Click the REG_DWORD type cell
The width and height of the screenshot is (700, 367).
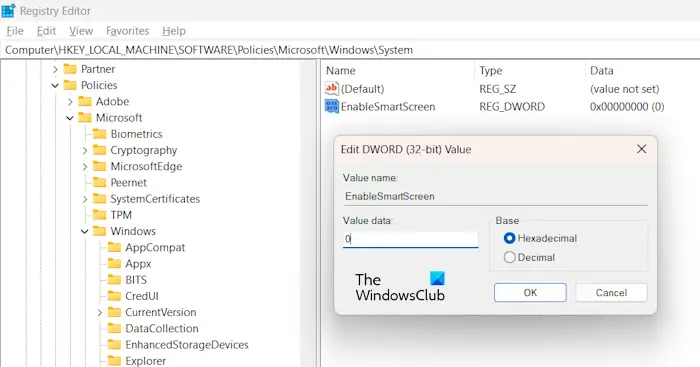(x=512, y=107)
